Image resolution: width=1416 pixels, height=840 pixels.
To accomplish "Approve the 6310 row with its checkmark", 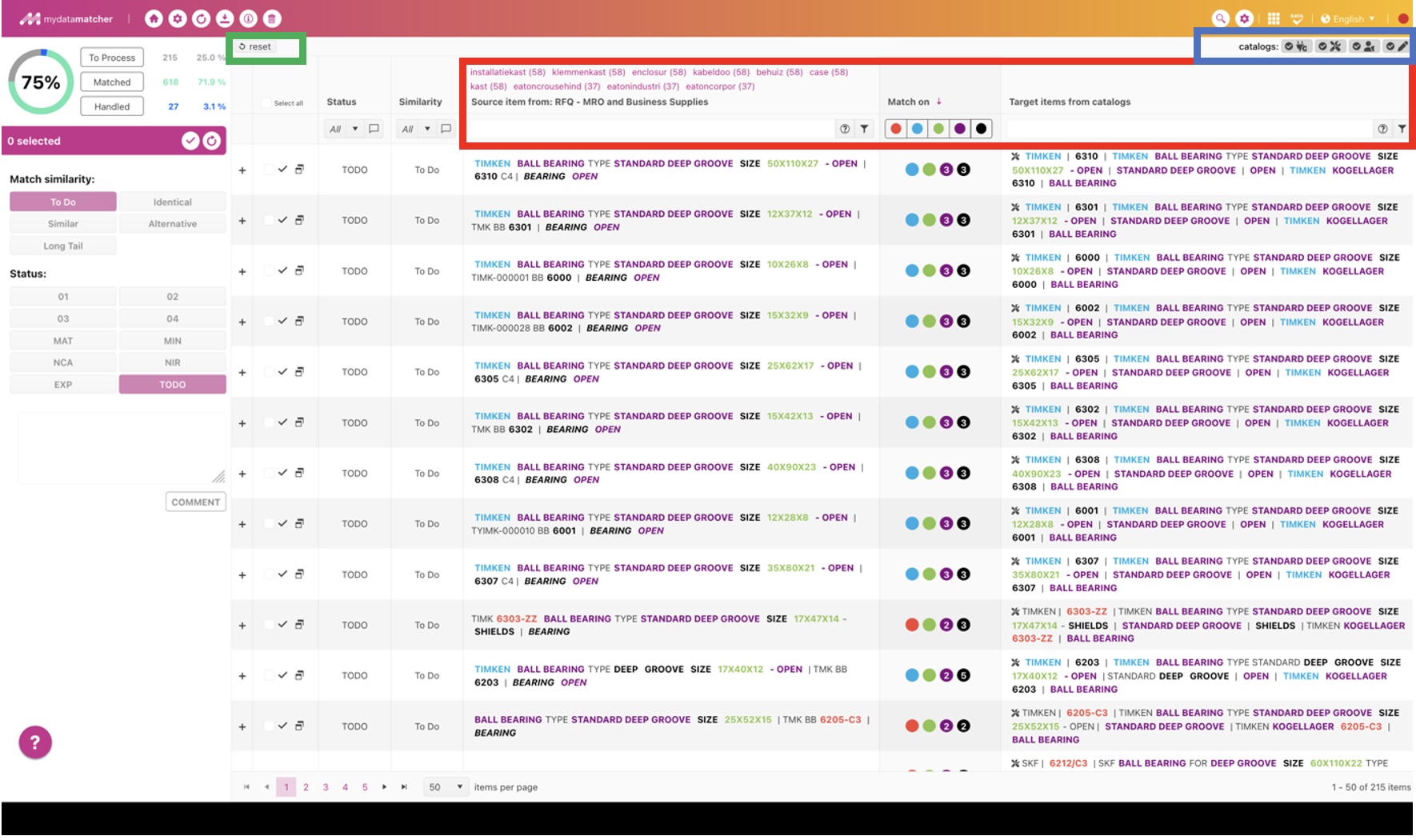I will point(282,170).
